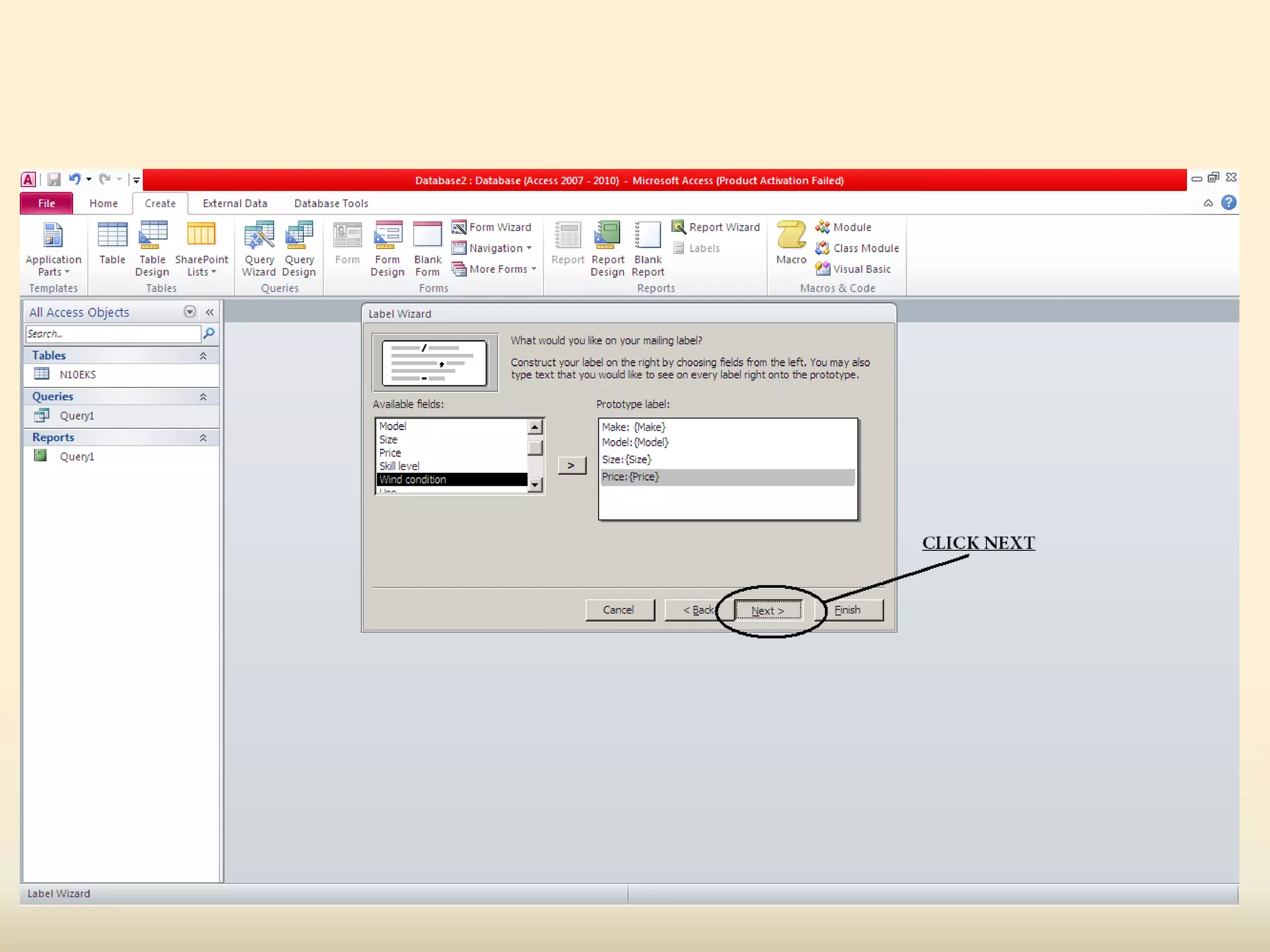Viewport: 1270px width, 952px height.
Task: Collapse the Queries group
Action: tap(203, 397)
